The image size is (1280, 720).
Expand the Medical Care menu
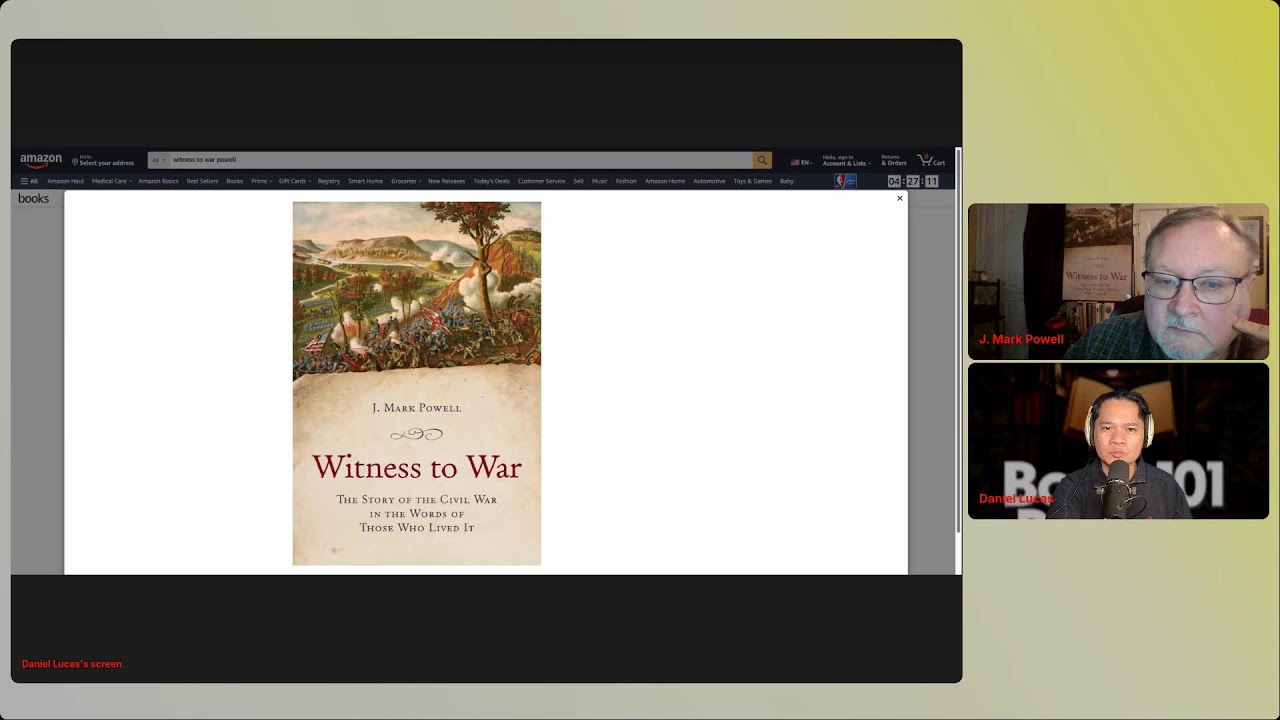point(112,181)
